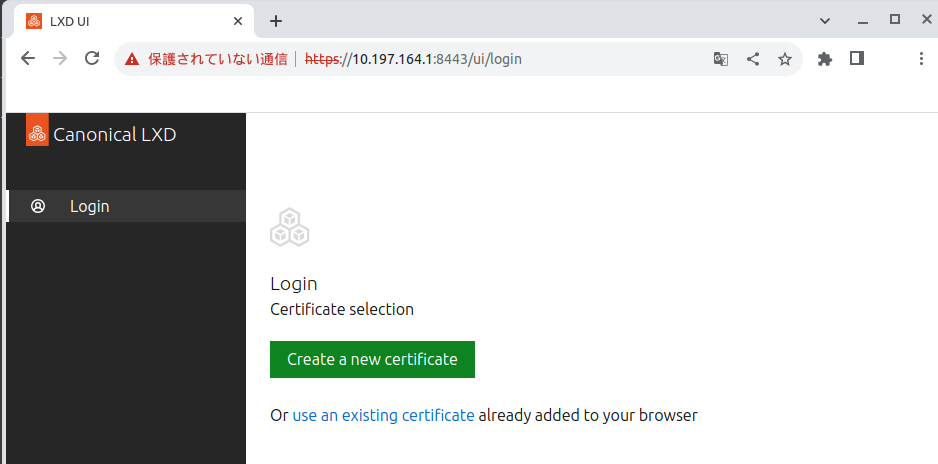Screen dimensions: 938x464
Task: Reload the page with refresh icon
Action: click(92, 59)
